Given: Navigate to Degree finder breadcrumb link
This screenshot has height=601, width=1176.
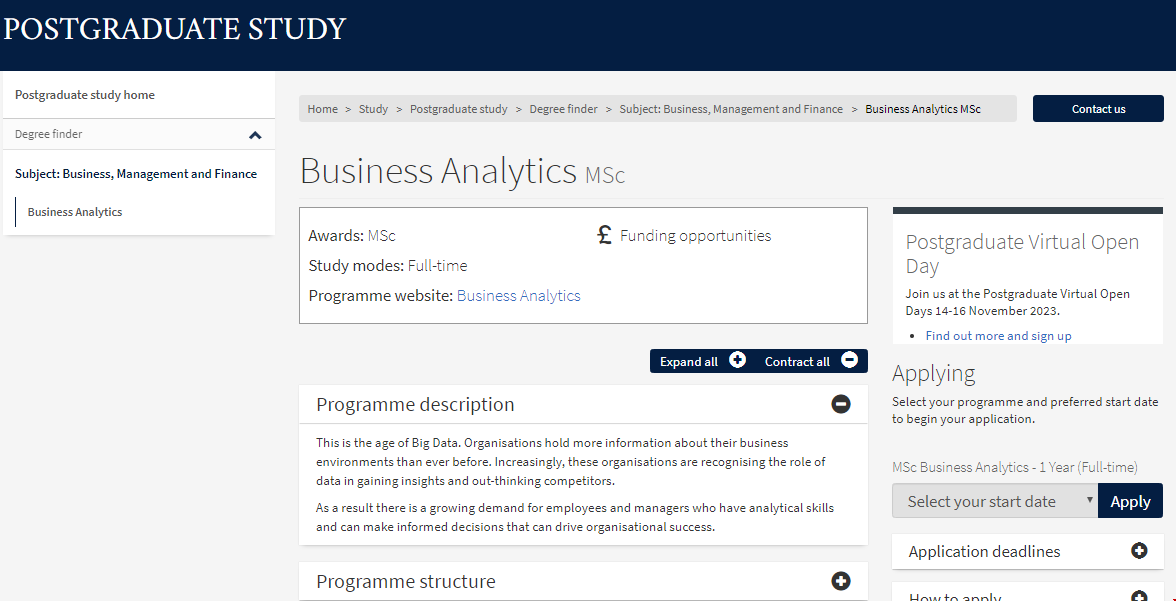Looking at the screenshot, I should tap(563, 109).
